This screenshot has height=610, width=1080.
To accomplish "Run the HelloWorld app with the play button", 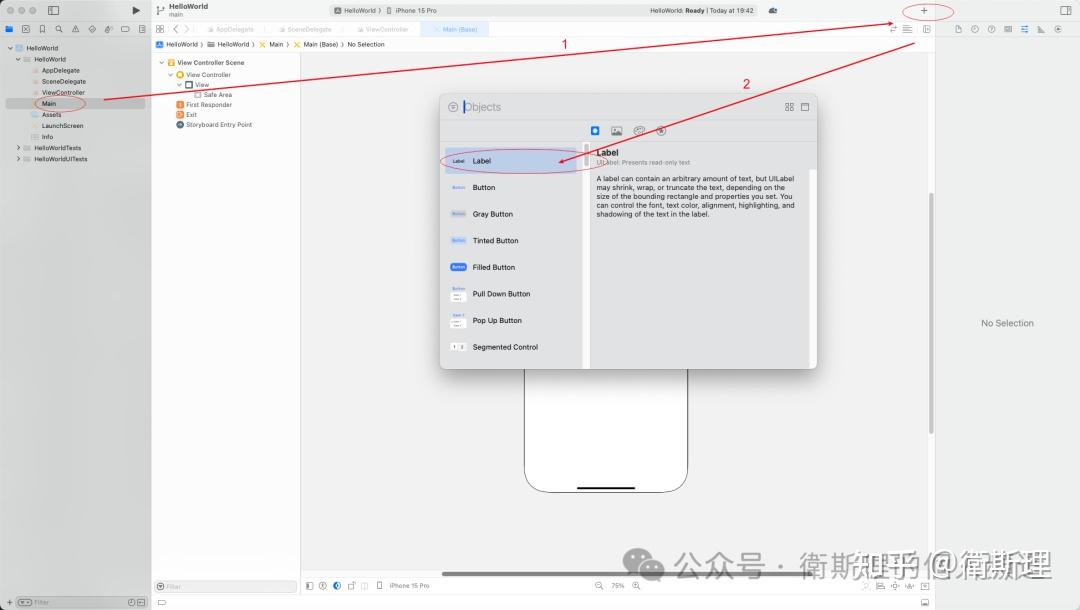I will (x=136, y=10).
